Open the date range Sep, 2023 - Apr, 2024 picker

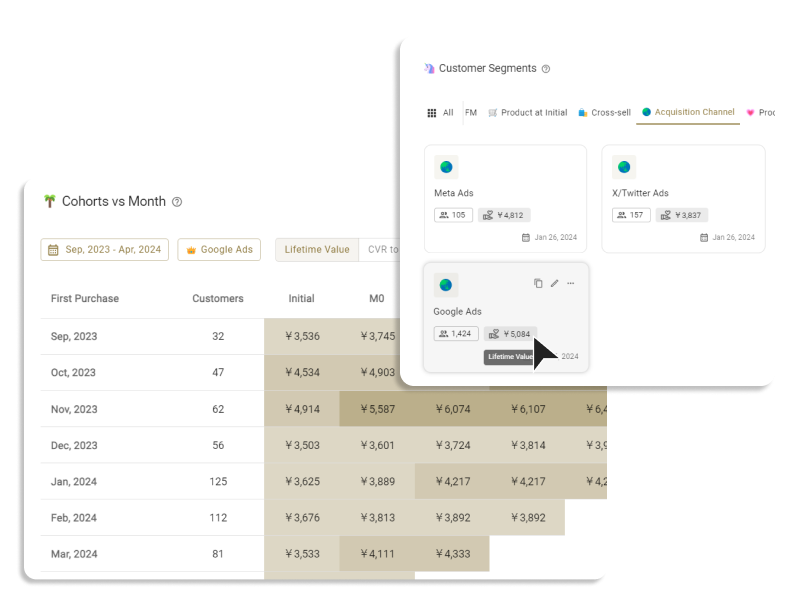[105, 249]
